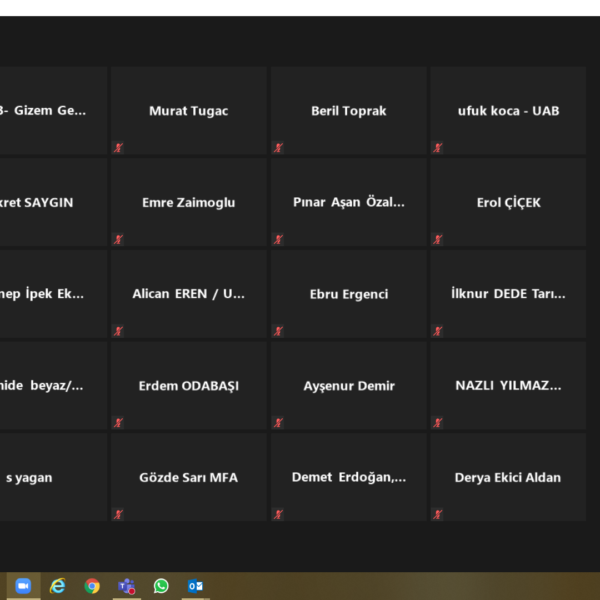
Task: Select the nide beyaz/... participant name
Action: (x=41, y=385)
